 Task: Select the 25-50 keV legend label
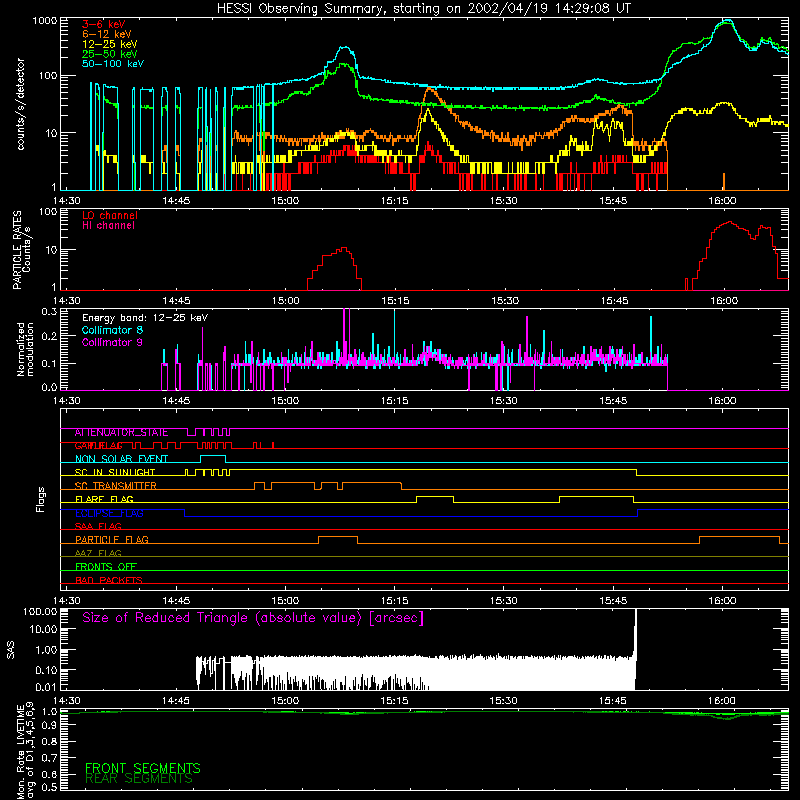(110, 54)
